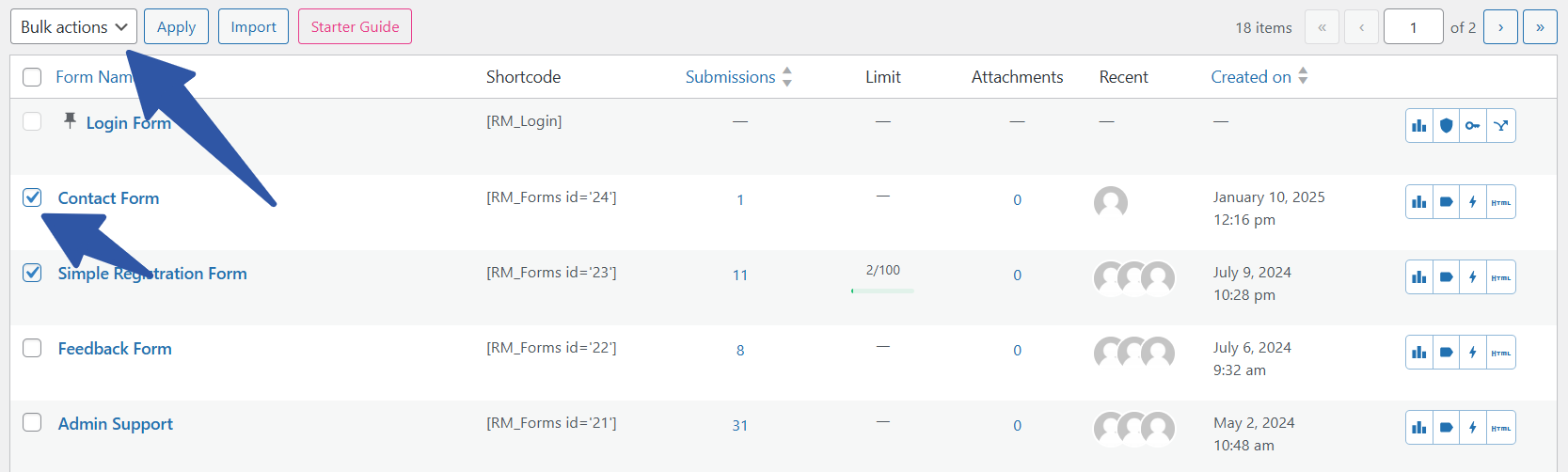
Task: Click the current page number input field
Action: (1413, 27)
